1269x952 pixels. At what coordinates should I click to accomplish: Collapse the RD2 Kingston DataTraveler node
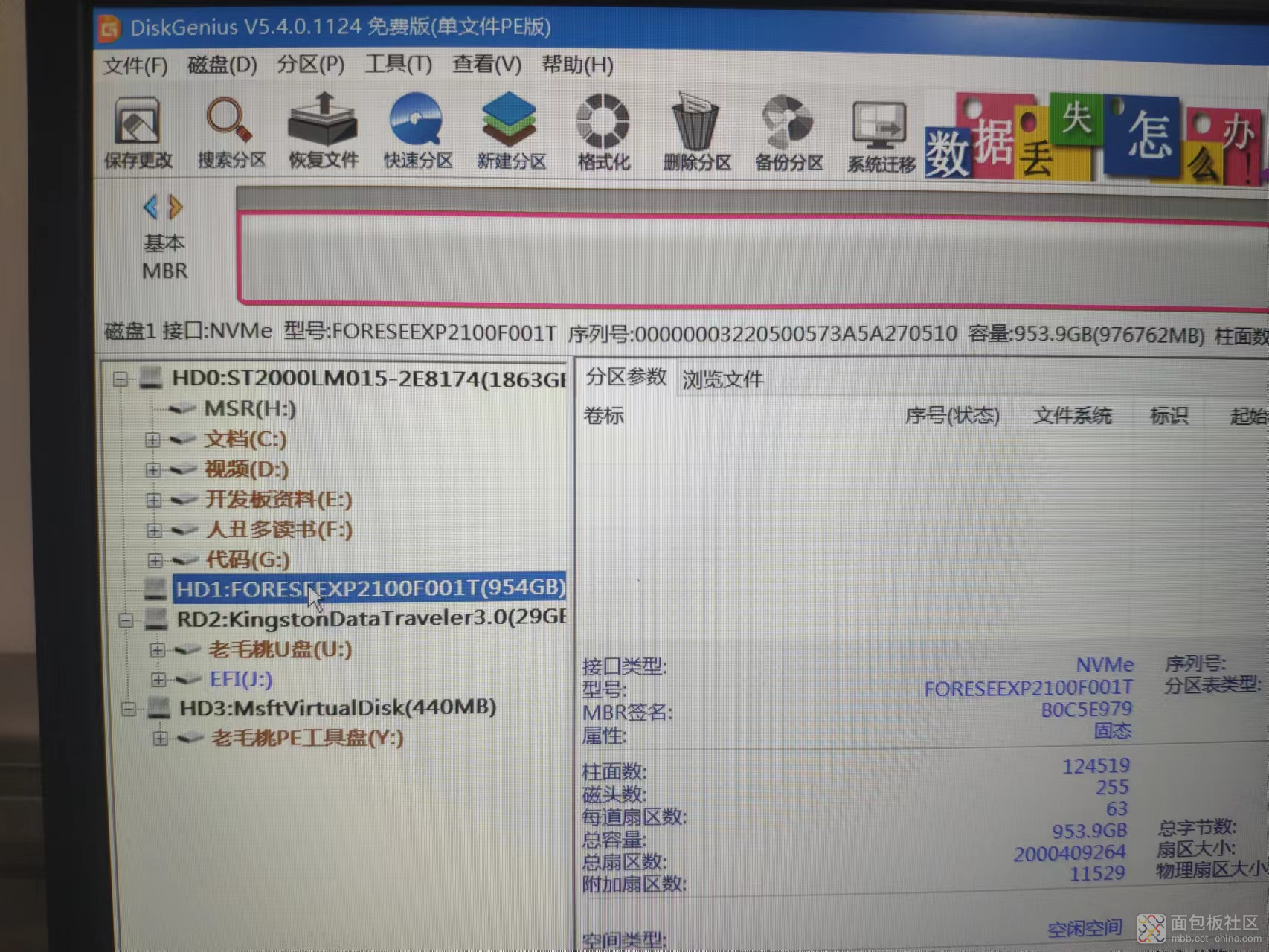(126, 620)
